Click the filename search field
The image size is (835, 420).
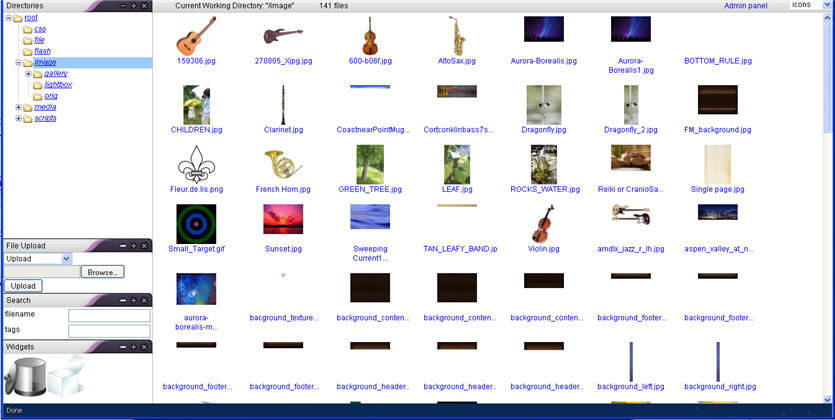pos(109,315)
